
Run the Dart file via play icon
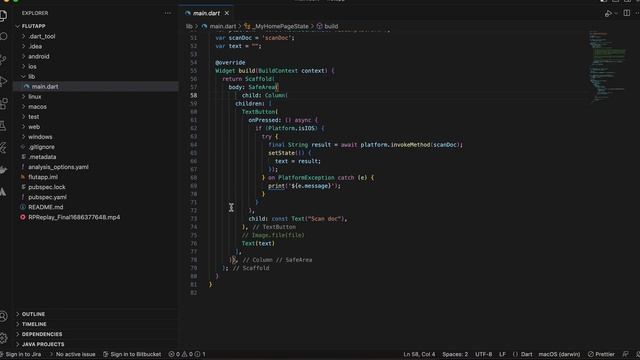pyautogui.click(x=608, y=13)
